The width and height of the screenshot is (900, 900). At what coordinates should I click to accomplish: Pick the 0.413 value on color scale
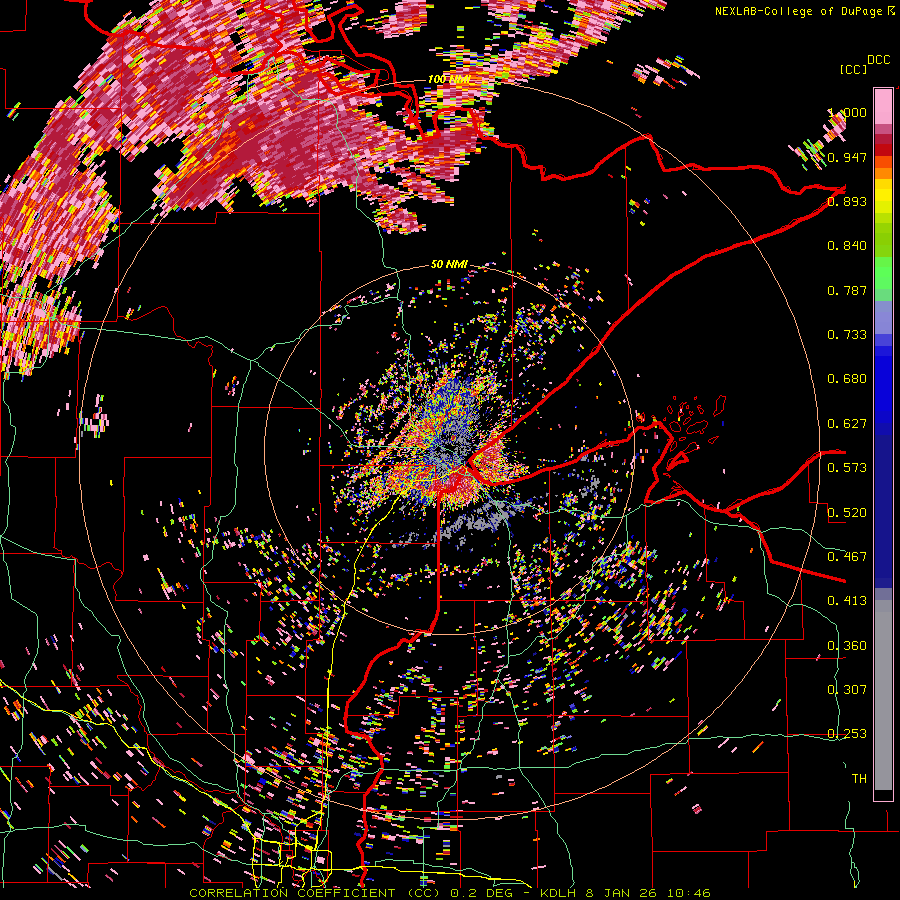pyautogui.click(x=847, y=601)
